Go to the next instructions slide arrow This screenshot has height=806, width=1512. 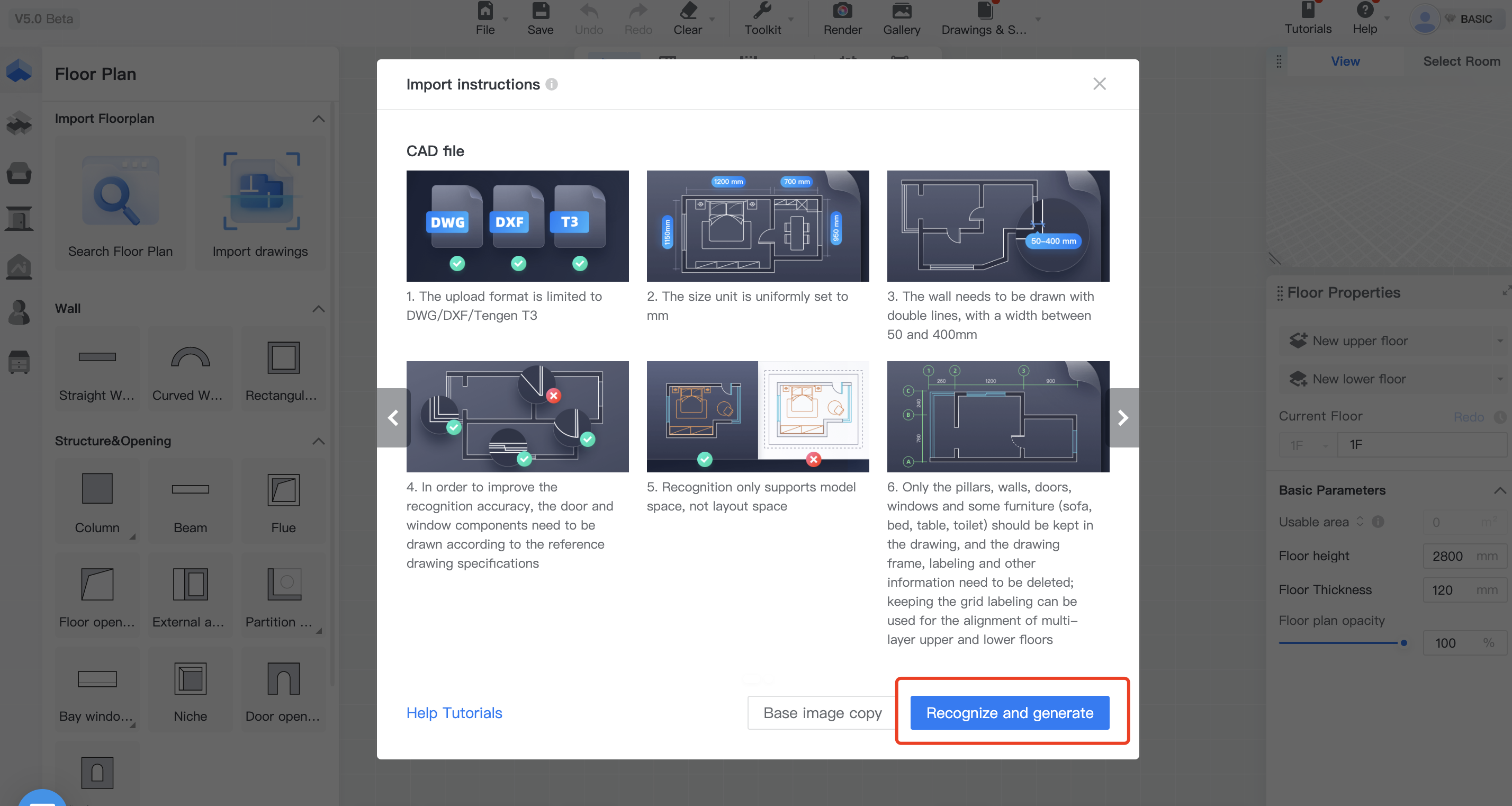tap(1122, 417)
